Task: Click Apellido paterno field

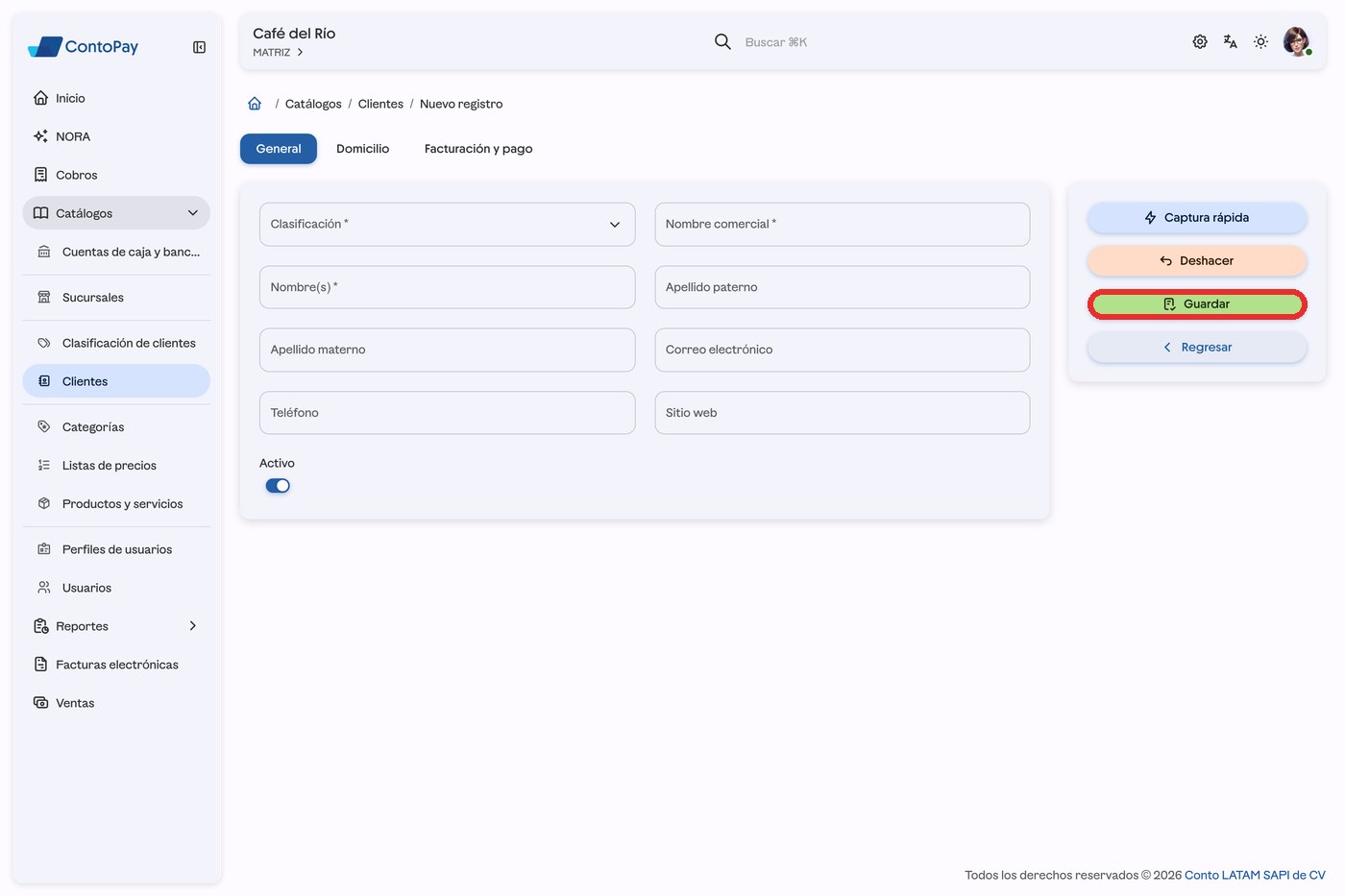Action: pos(843,287)
